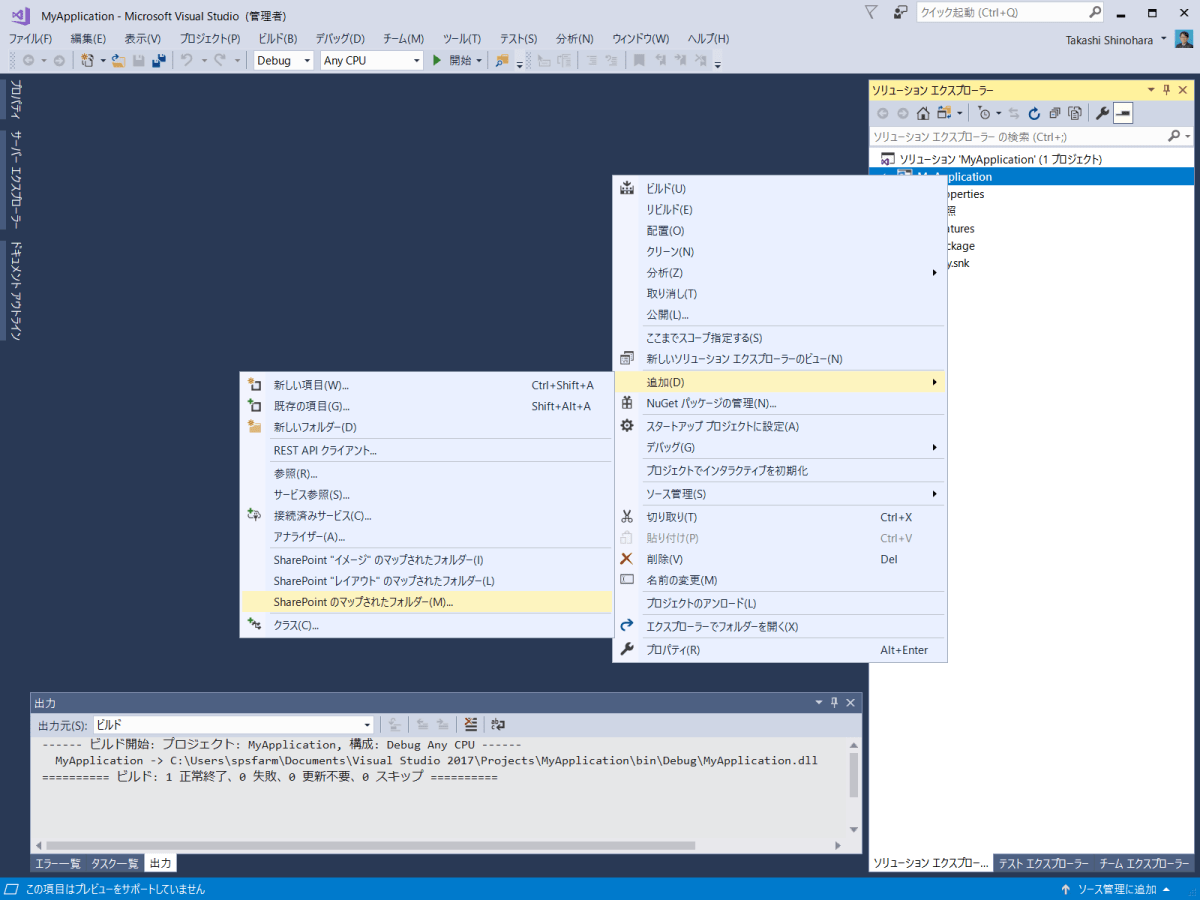
Task: Select 配置(O) in context menu
Action: 780,230
